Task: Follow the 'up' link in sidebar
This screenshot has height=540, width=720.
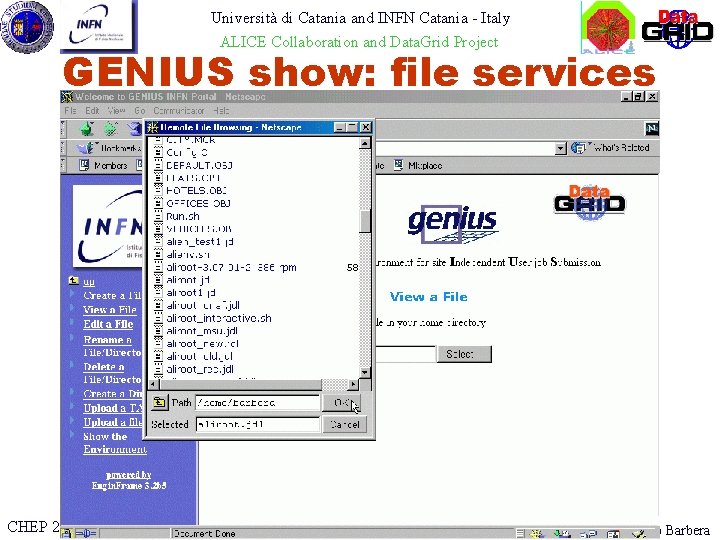Action: coord(89,281)
